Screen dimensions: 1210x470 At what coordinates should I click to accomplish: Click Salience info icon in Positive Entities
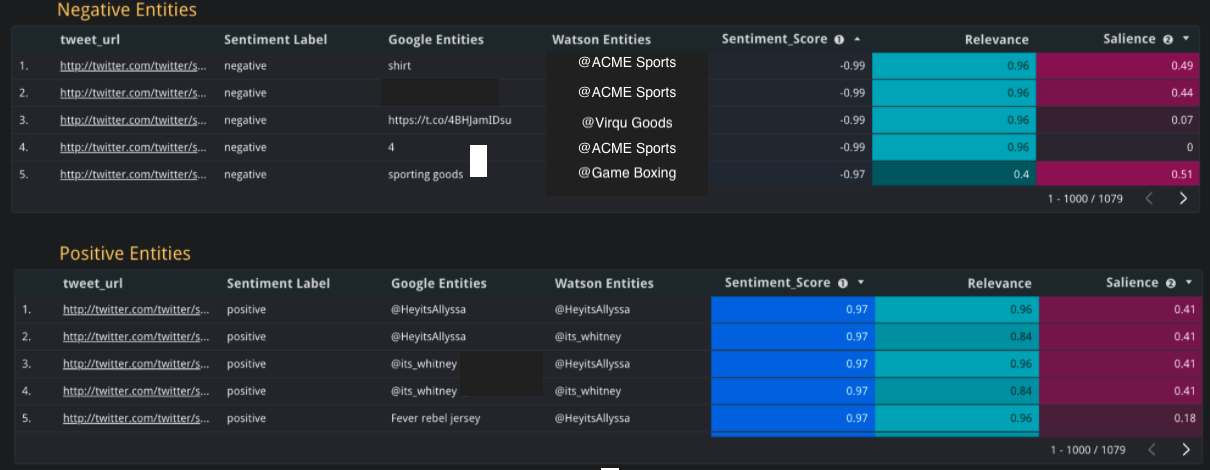click(1171, 283)
